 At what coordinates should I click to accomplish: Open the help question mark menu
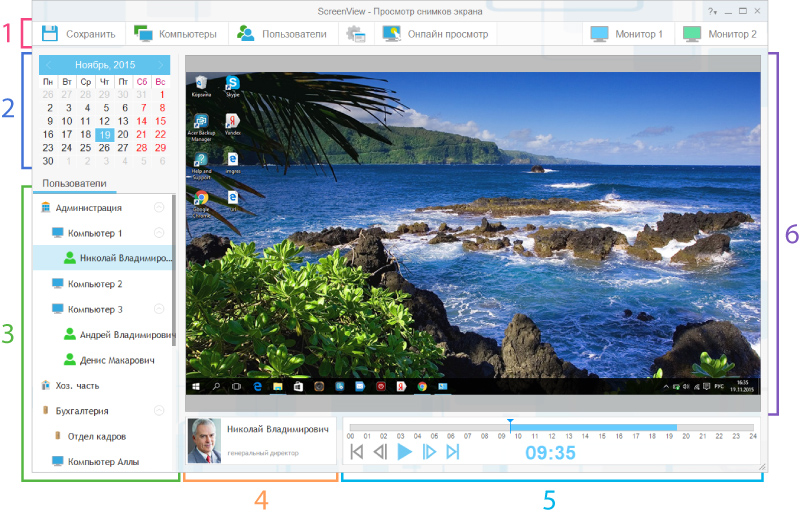(712, 11)
